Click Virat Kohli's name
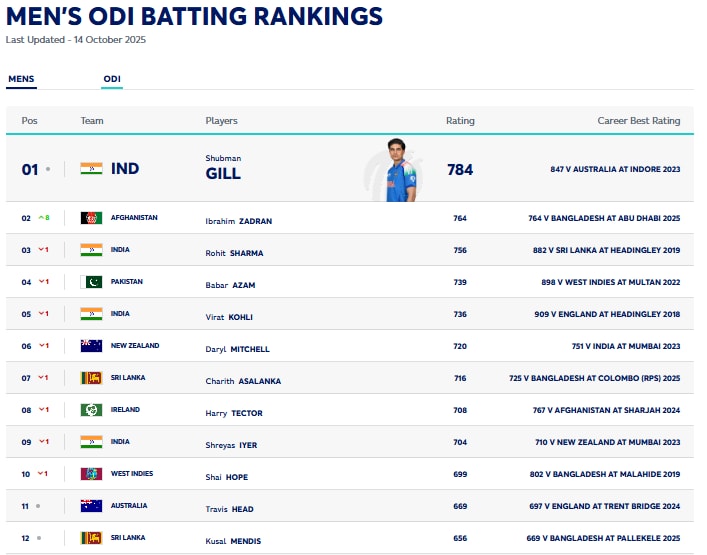 228,317
